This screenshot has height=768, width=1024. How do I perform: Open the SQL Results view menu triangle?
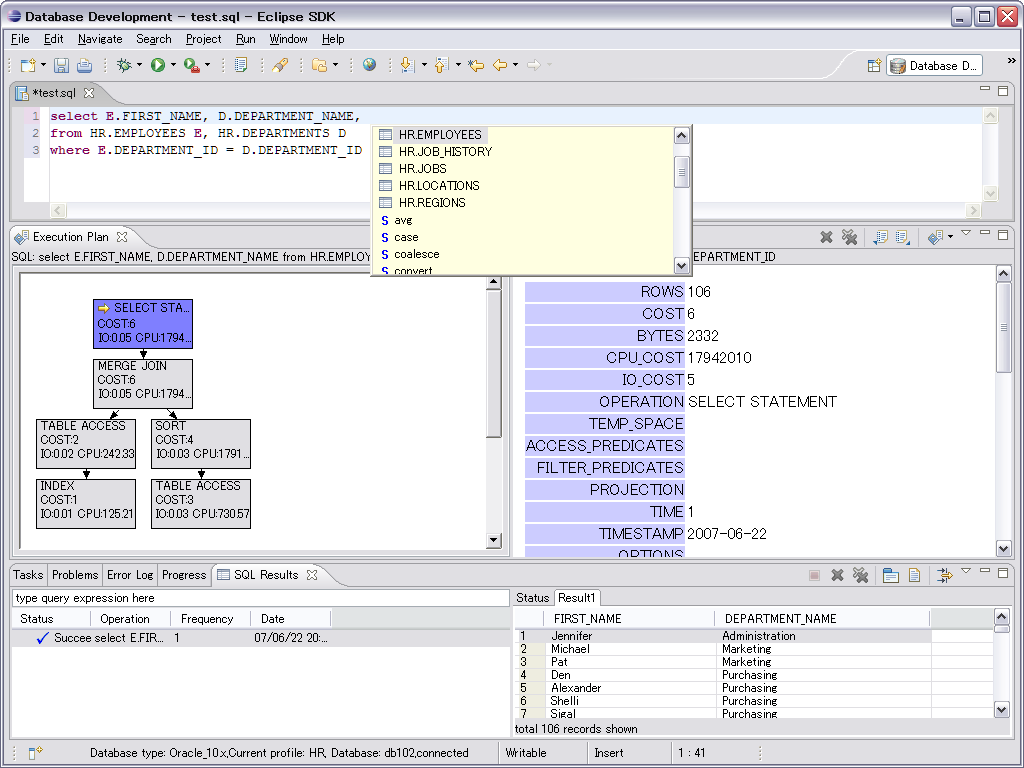click(967, 571)
